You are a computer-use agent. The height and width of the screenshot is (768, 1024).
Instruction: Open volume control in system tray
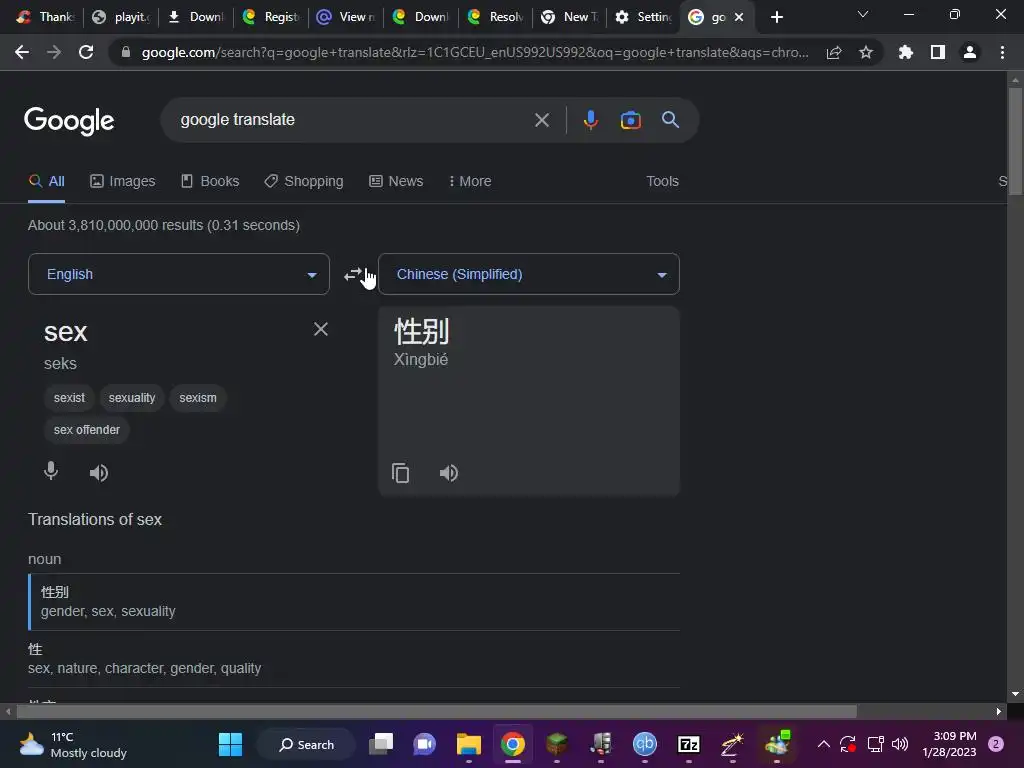click(900, 744)
